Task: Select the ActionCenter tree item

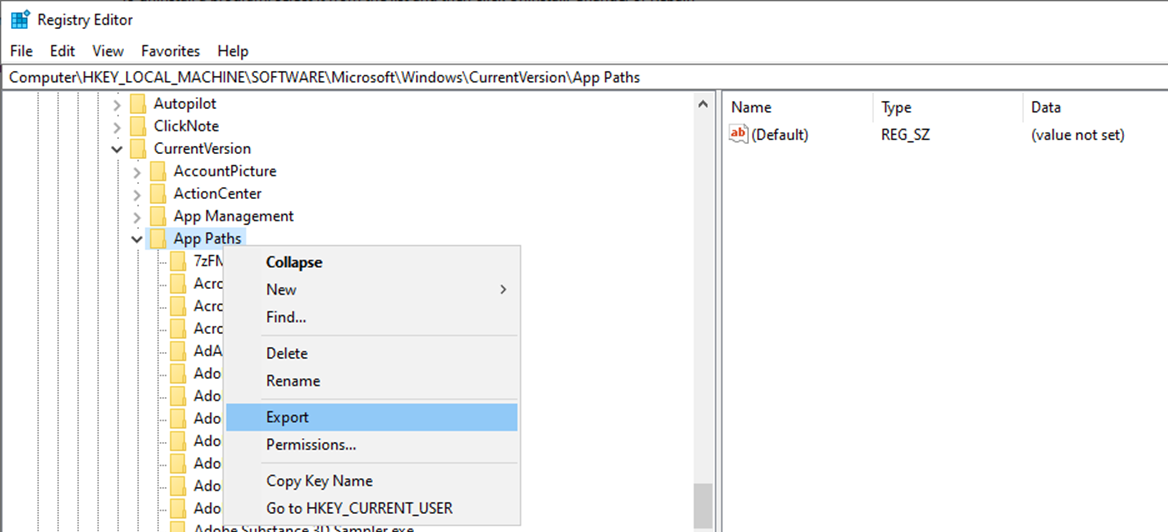Action: pyautogui.click(x=218, y=194)
